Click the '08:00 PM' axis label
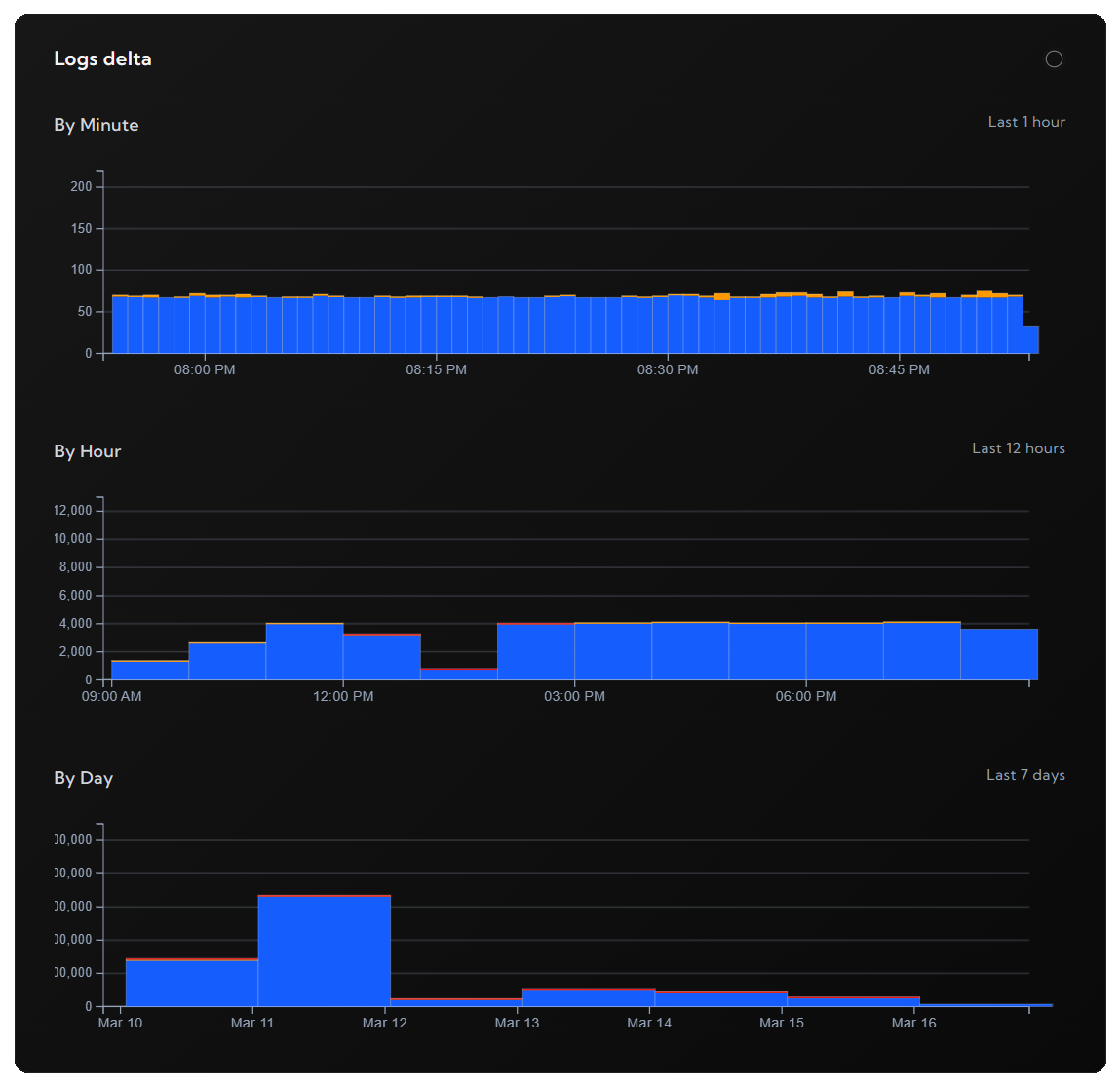 click(x=205, y=370)
